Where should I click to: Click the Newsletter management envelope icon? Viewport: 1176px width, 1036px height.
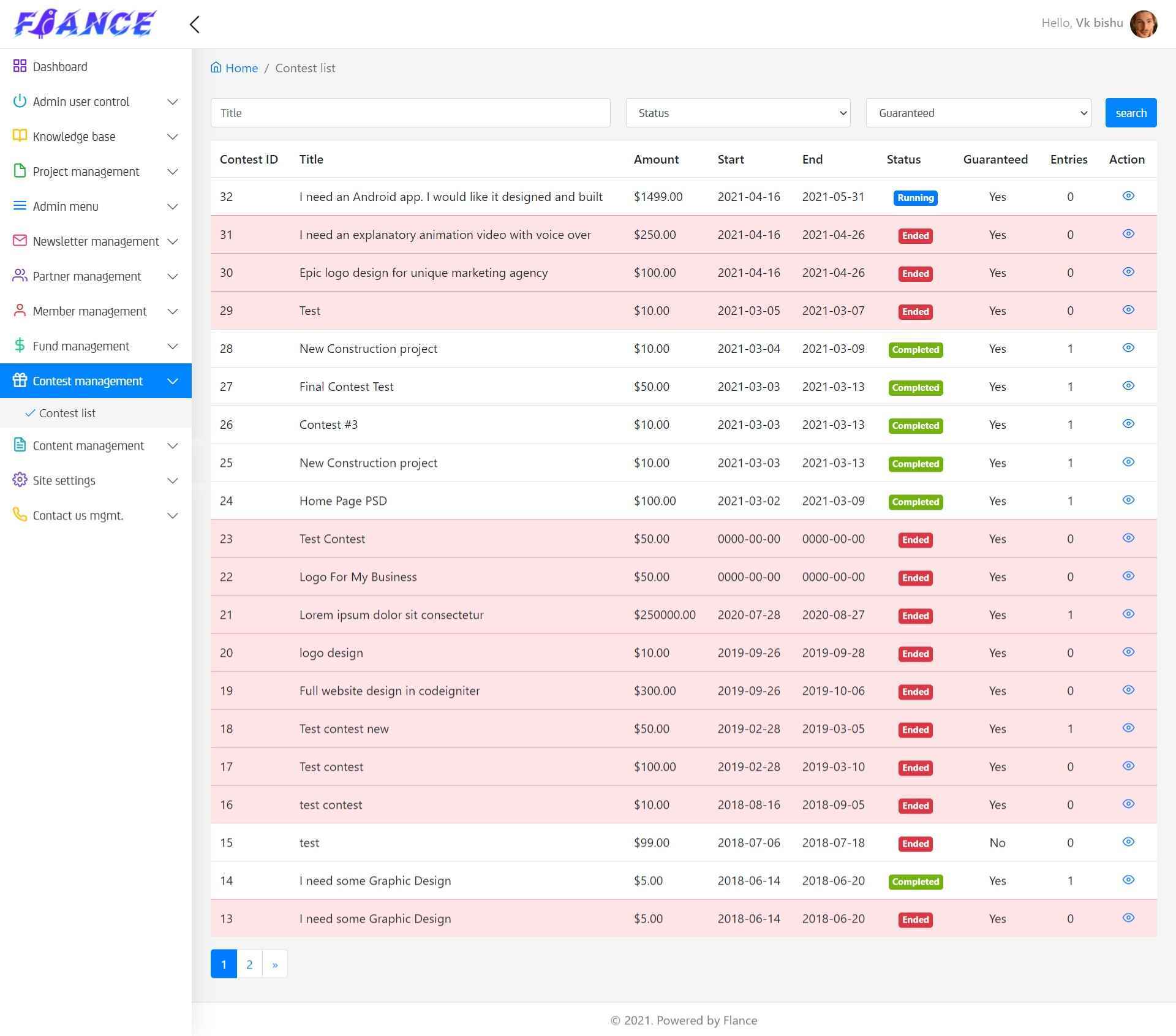pos(20,241)
